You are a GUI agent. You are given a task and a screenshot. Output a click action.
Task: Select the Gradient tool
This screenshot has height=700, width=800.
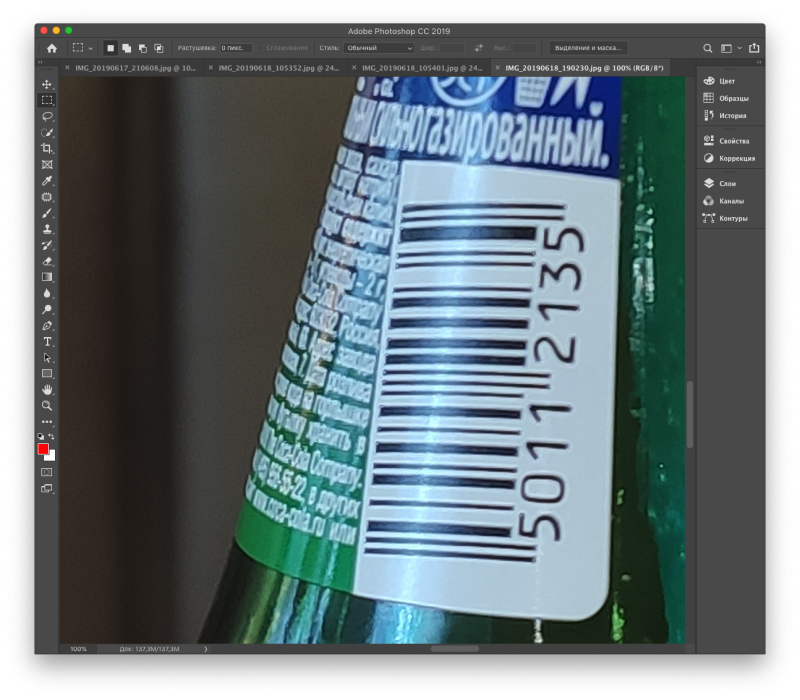47,277
